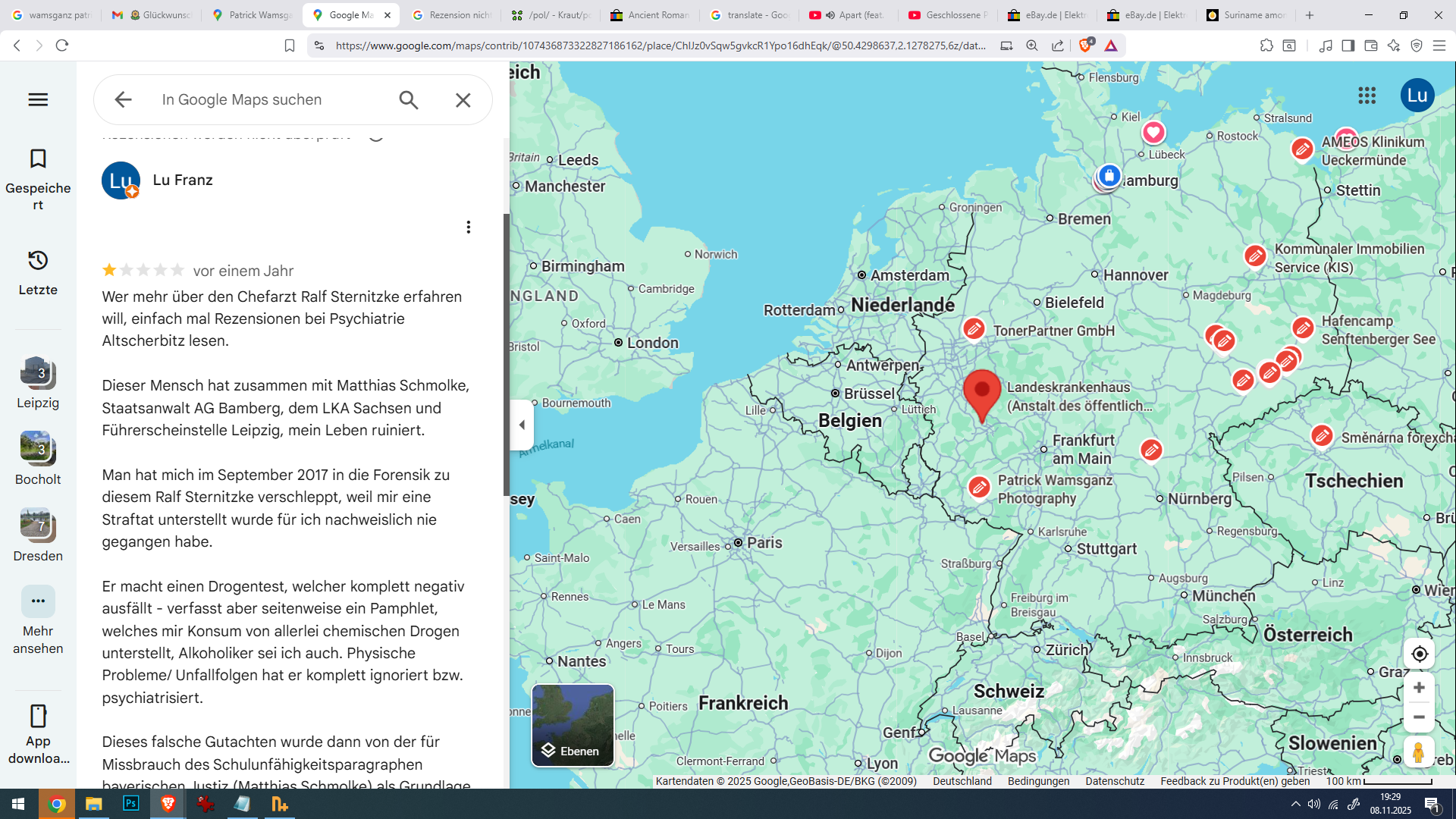Open the review's three-dot options menu
Viewport: 1456px width, 819px height.
(468, 227)
